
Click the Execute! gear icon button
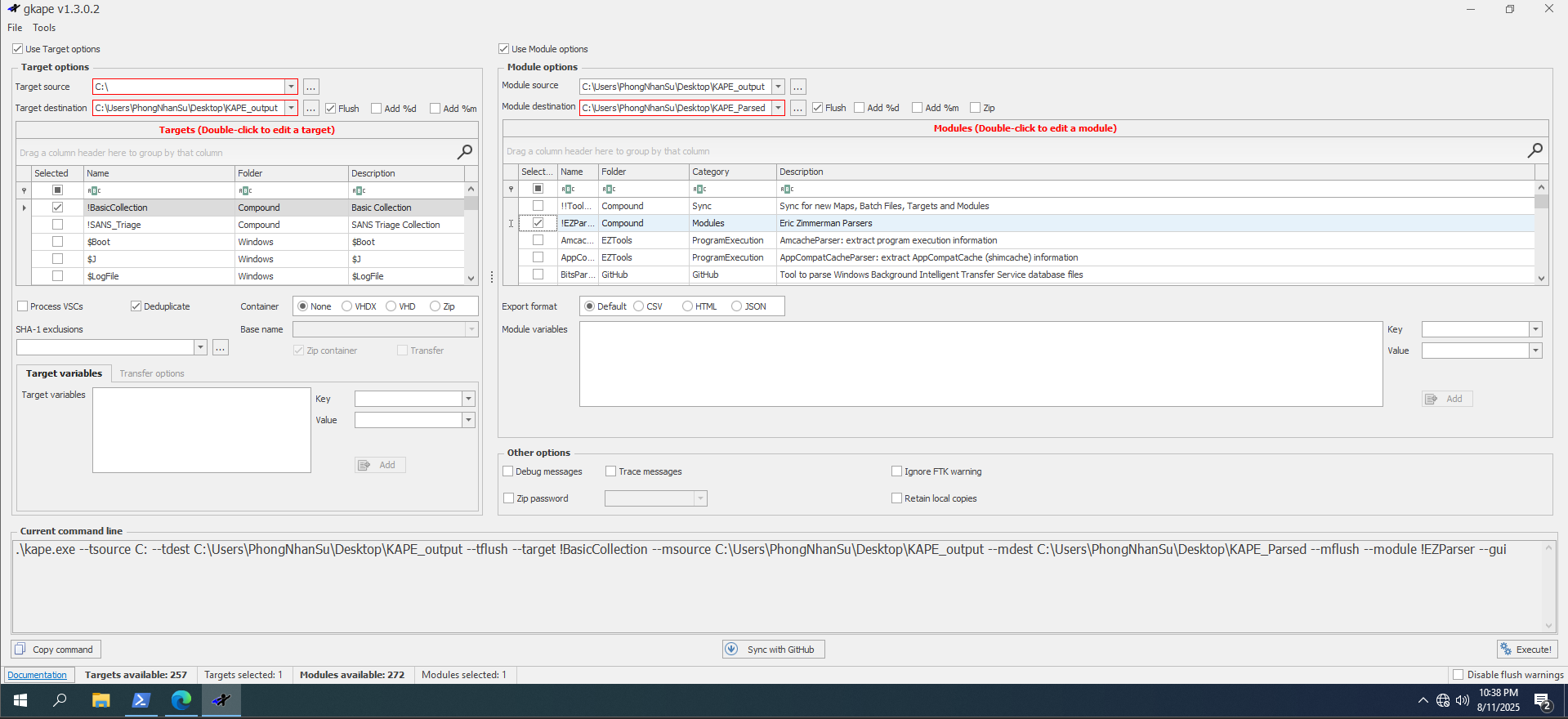tap(1506, 650)
